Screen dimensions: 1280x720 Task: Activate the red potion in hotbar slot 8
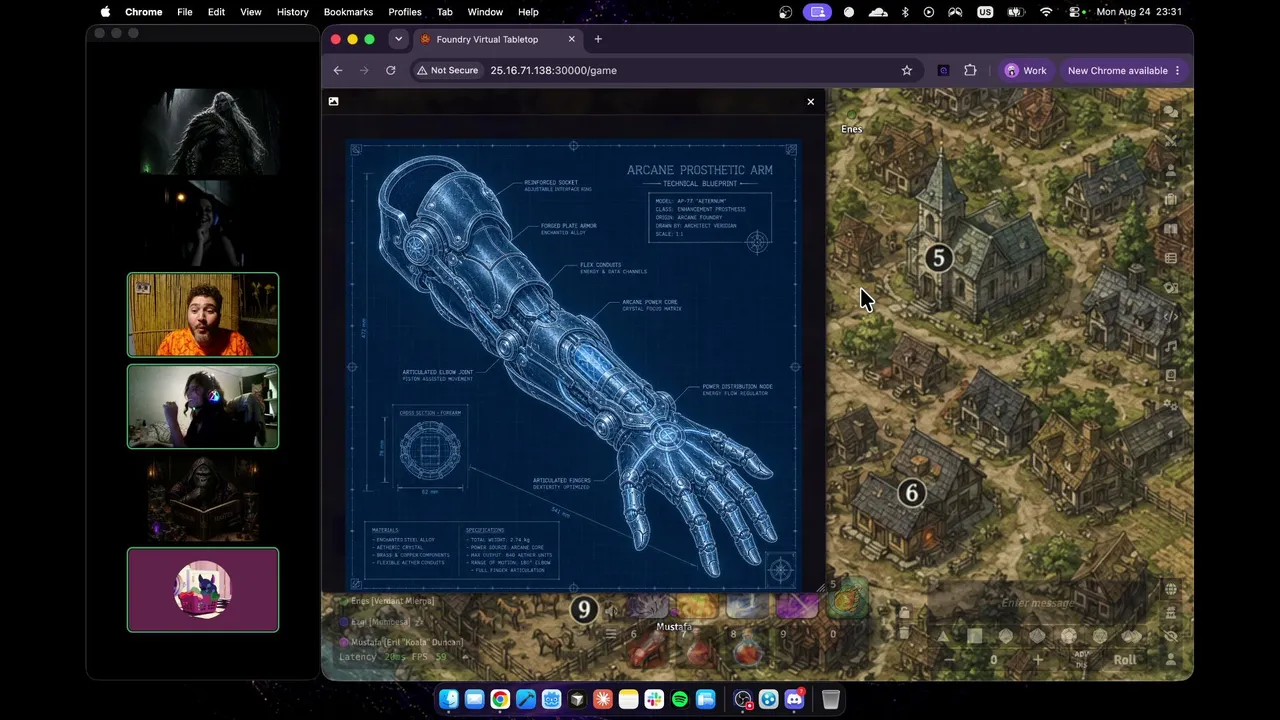(747, 647)
